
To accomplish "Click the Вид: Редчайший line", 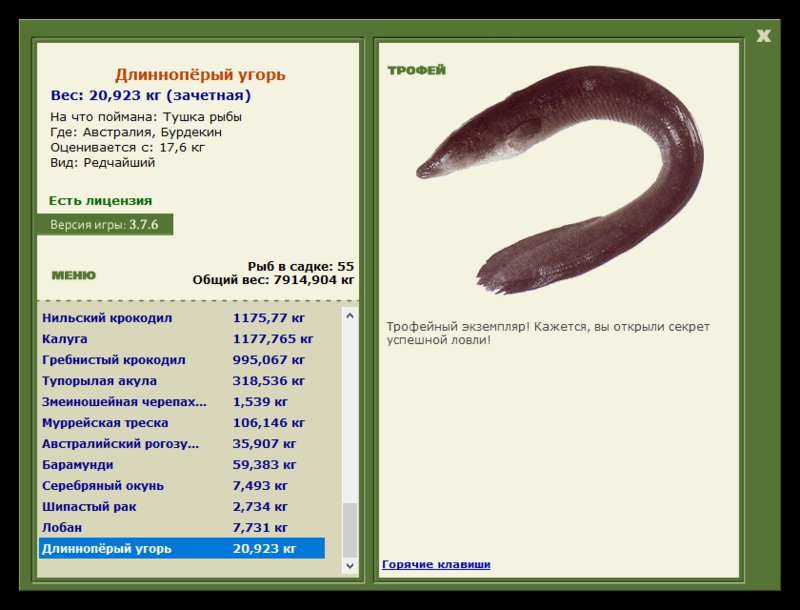I will [x=103, y=163].
